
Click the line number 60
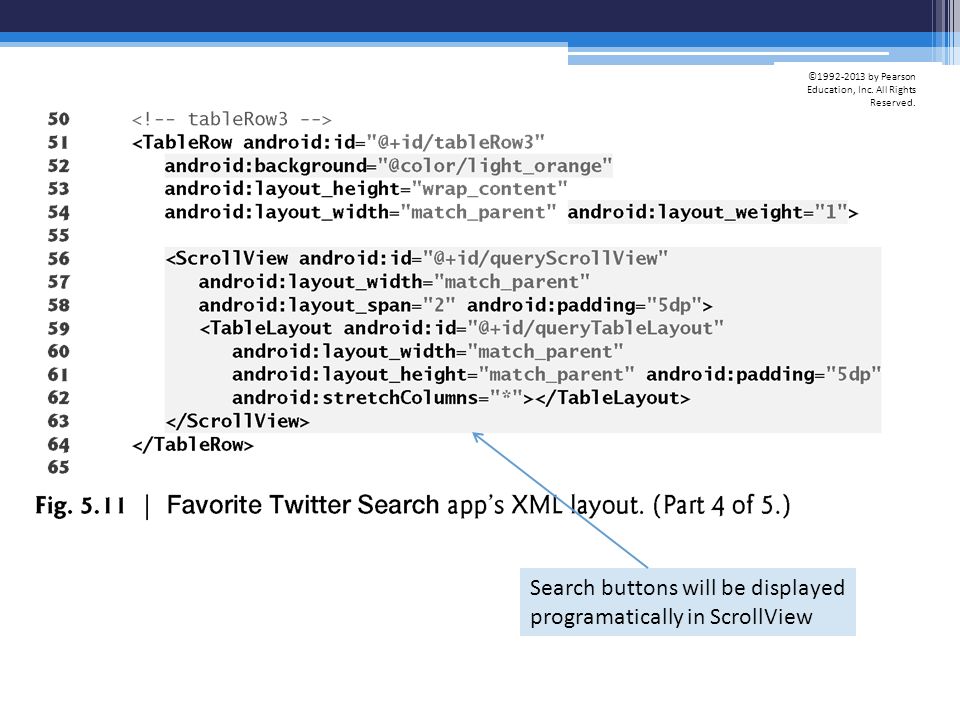point(59,351)
